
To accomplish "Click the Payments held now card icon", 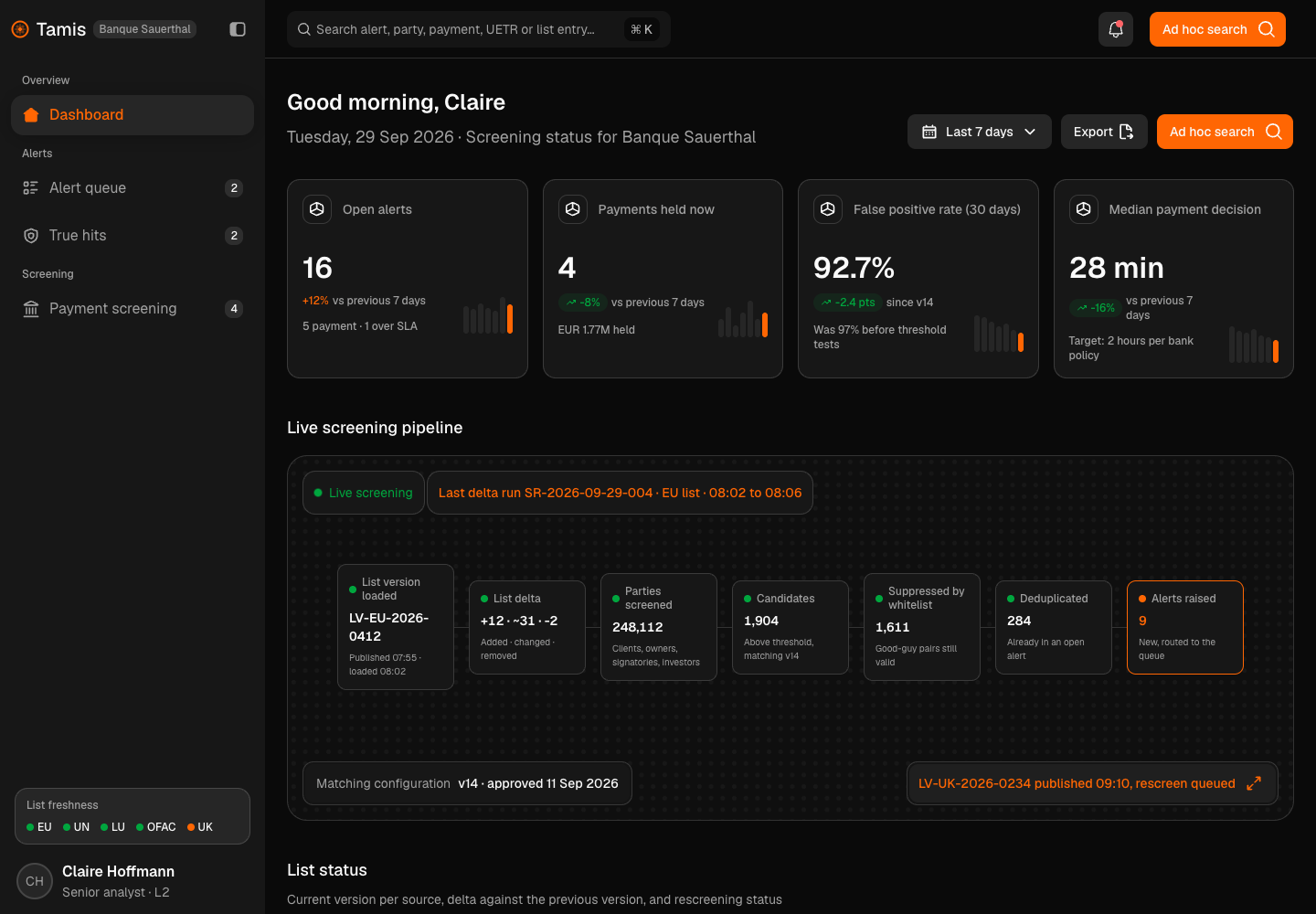I will (x=573, y=209).
